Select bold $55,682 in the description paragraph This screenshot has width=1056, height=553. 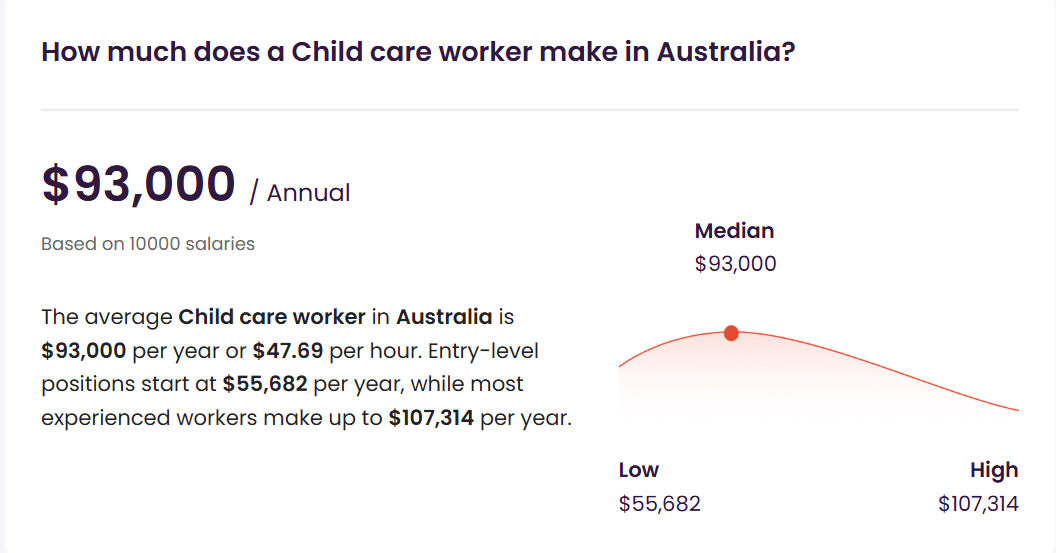point(265,384)
